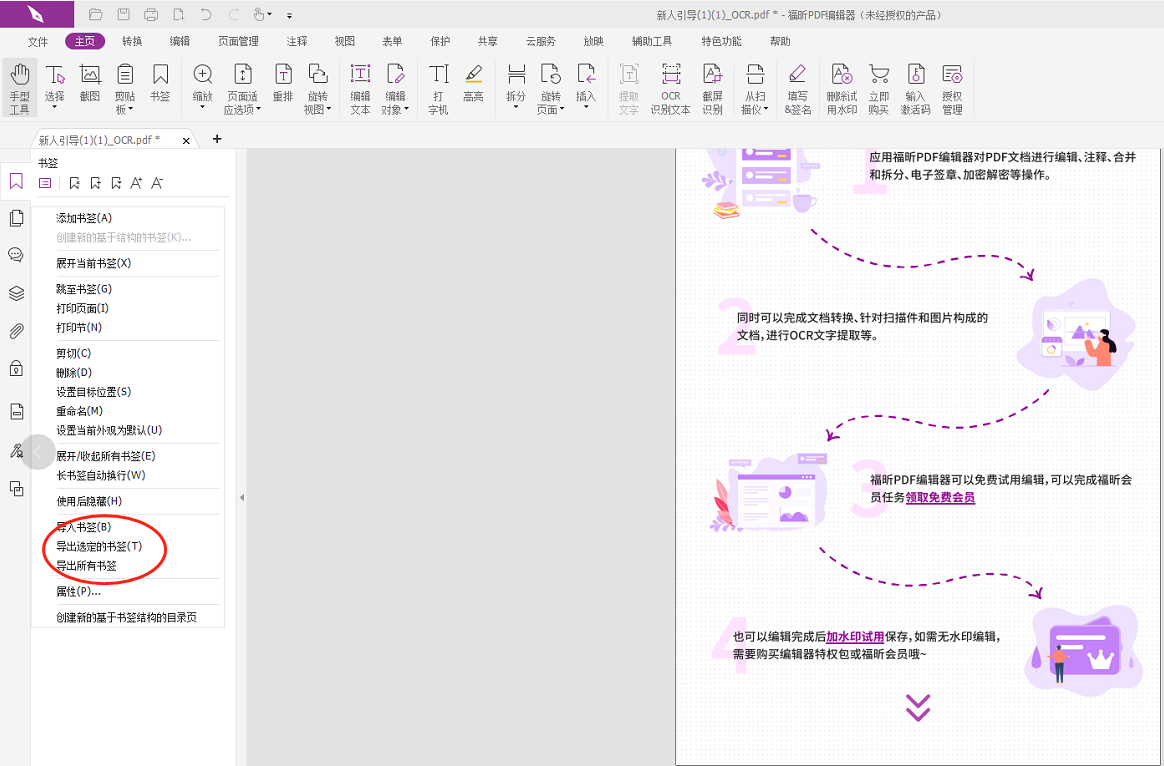1164x766 pixels.
Task: Toggle 使用后隐藏 hide after use option
Action: click(89, 501)
